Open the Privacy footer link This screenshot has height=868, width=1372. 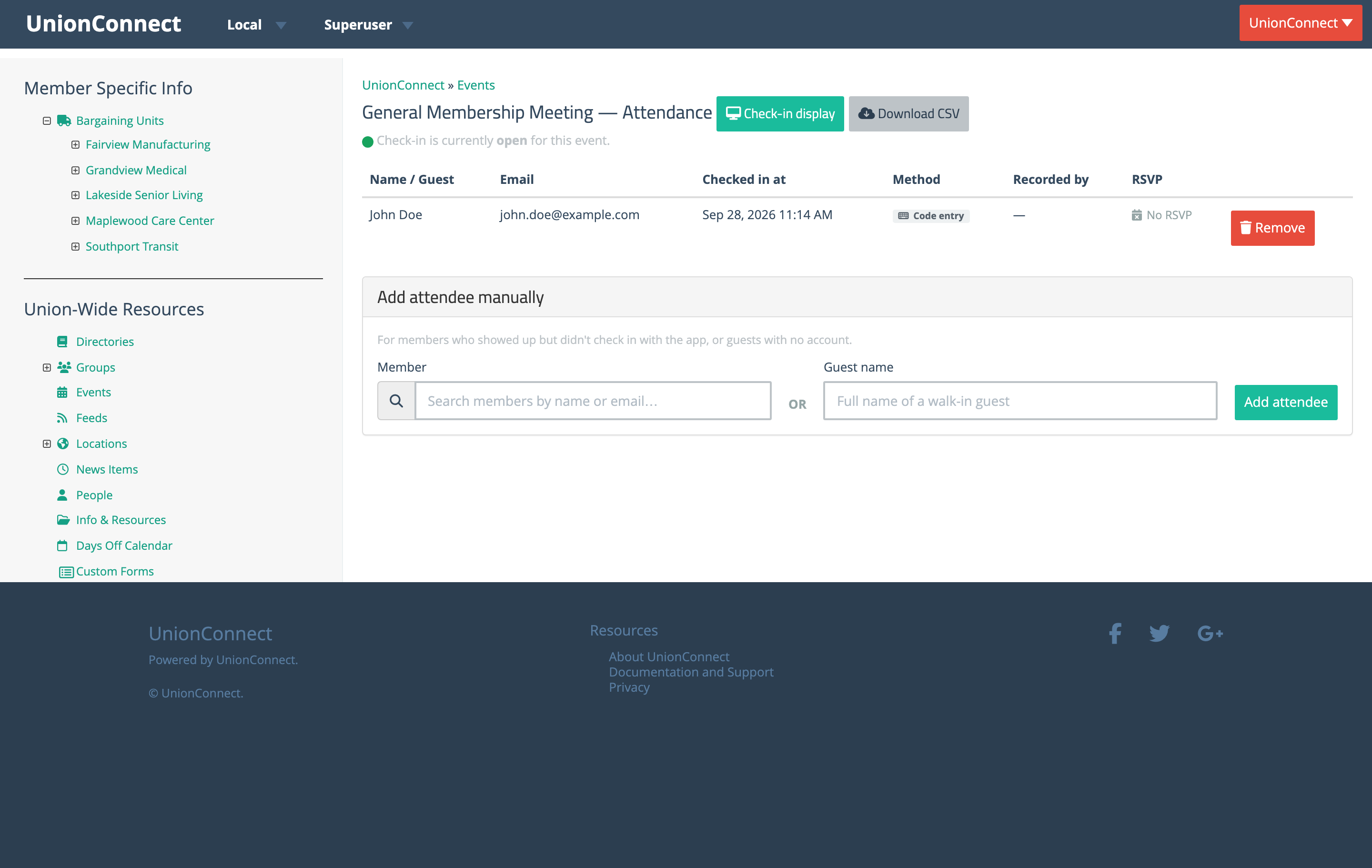coord(628,687)
